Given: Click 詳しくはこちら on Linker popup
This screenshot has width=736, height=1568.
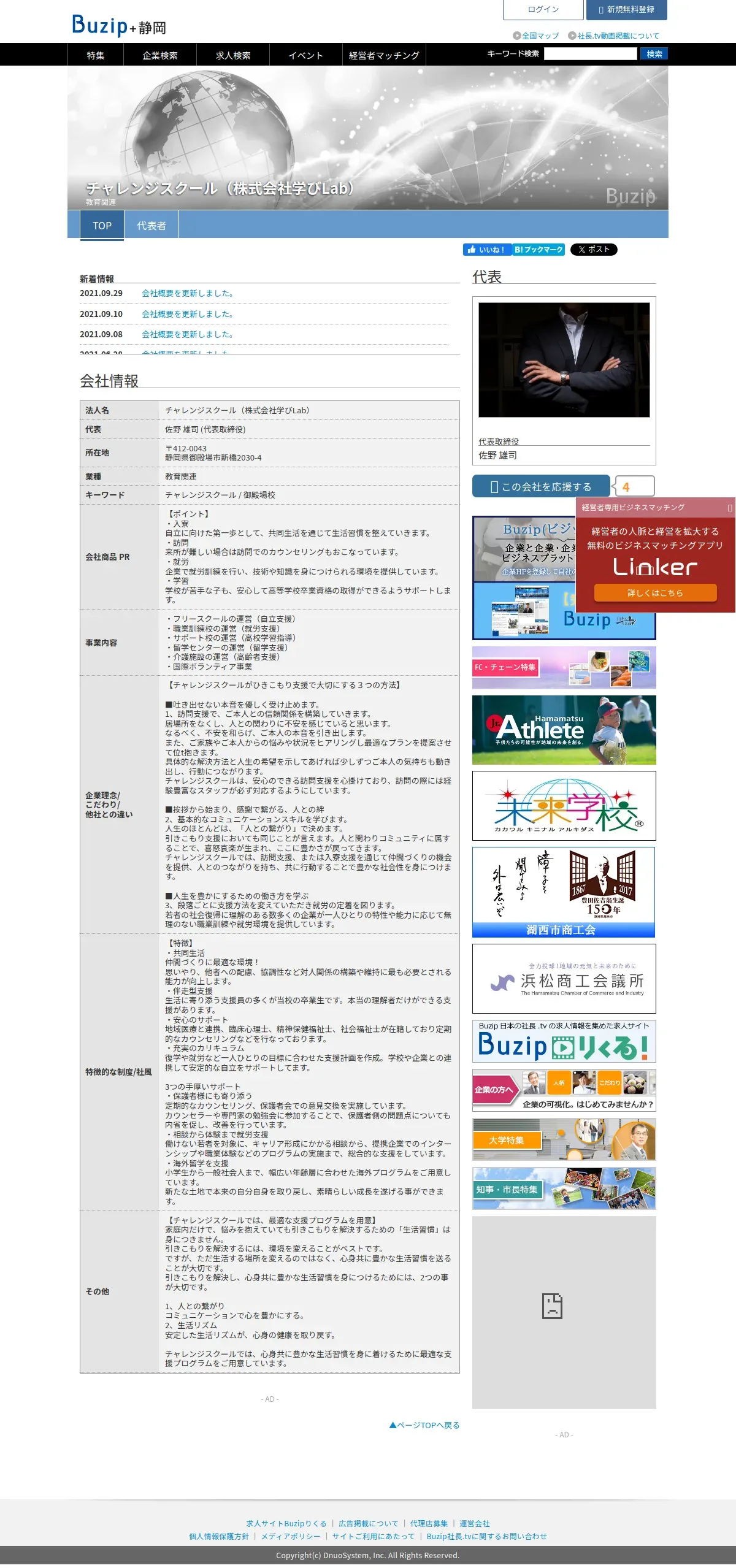Looking at the screenshot, I should coord(655,592).
